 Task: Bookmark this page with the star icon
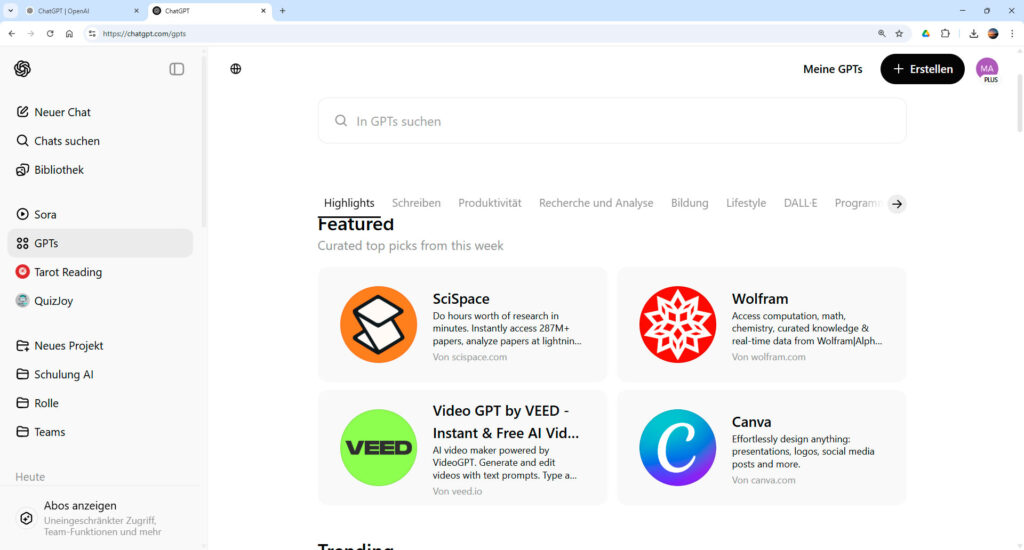pyautogui.click(x=899, y=33)
